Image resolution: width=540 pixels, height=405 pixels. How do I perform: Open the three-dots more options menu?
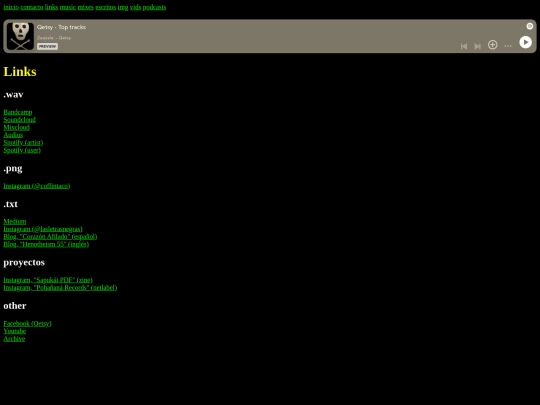[508, 46]
